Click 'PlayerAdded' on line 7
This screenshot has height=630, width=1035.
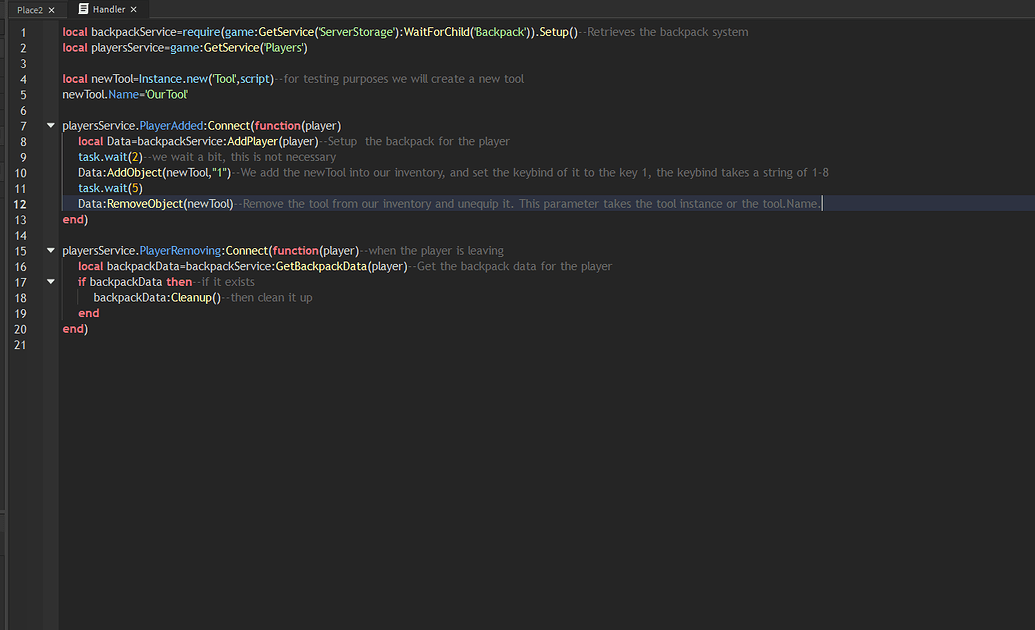coord(171,125)
